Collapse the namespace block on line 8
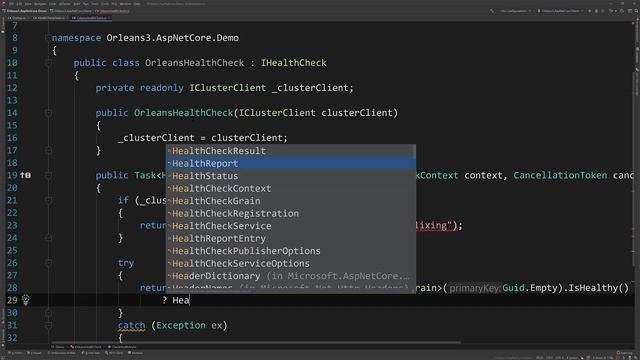640x360 pixels. click(x=48, y=38)
